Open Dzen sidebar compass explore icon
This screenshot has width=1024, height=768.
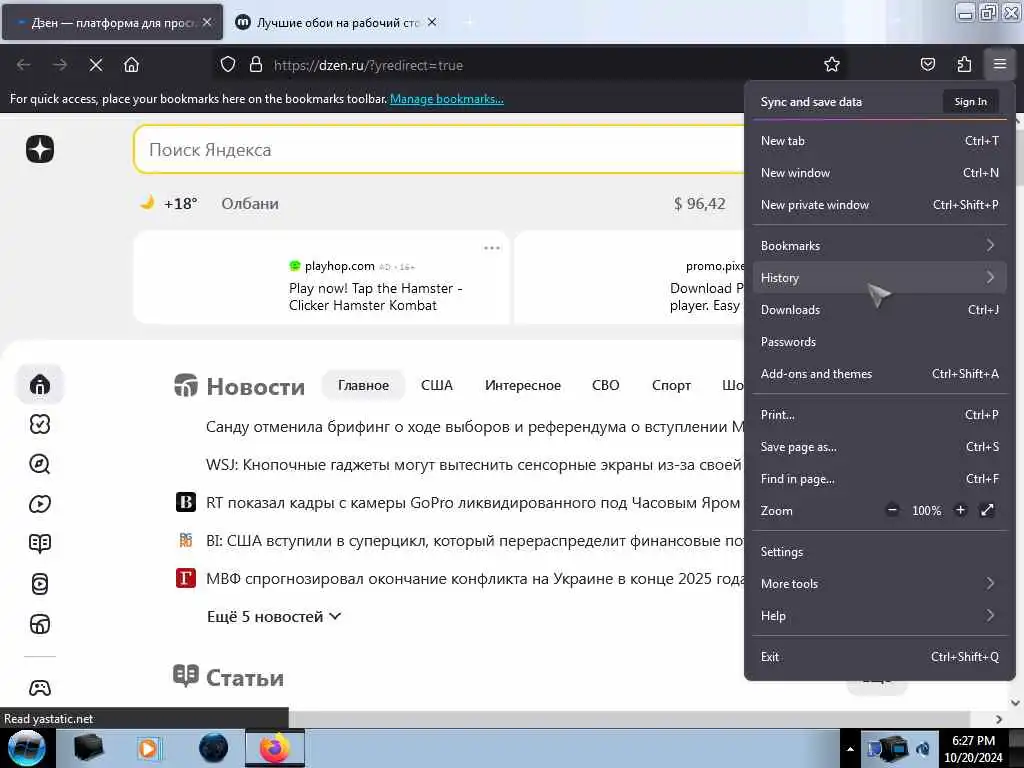tap(40, 464)
